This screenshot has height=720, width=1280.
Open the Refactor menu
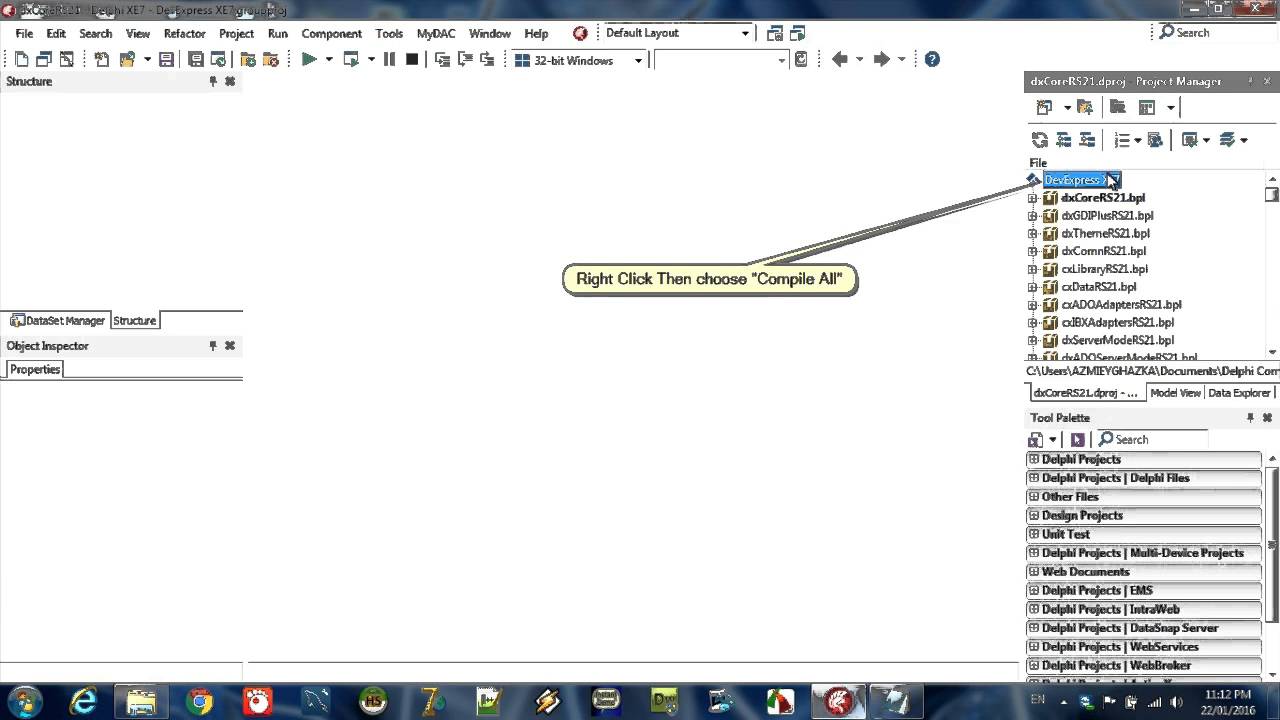(184, 33)
